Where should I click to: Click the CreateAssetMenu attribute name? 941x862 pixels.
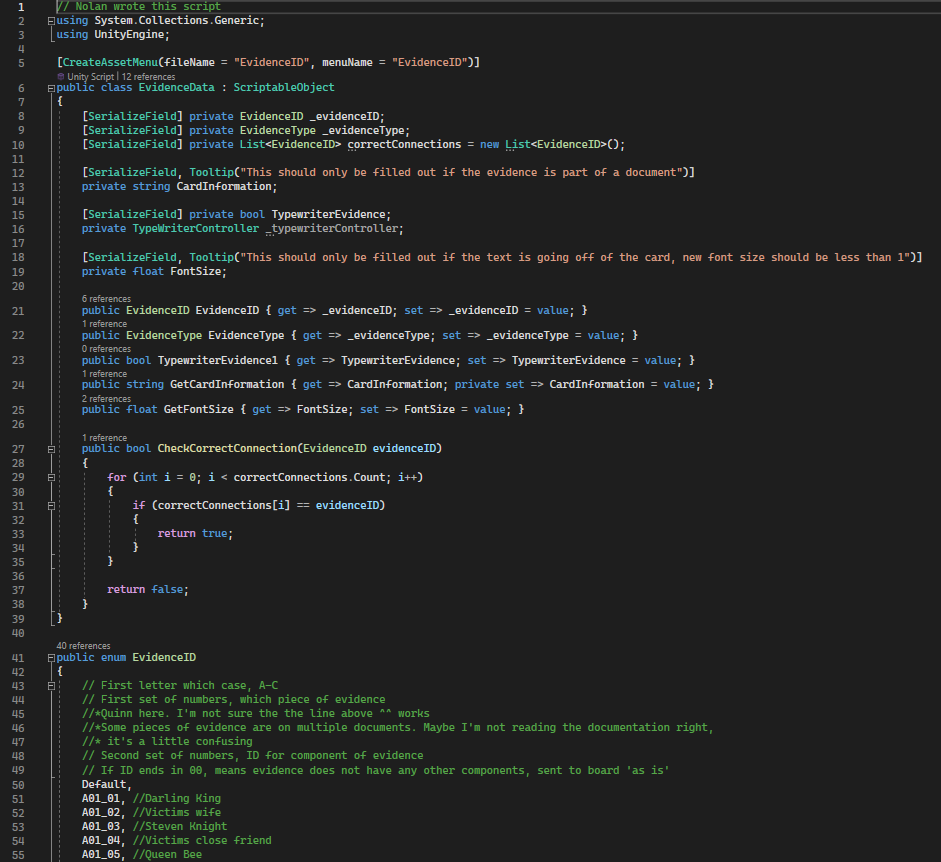tap(110, 62)
